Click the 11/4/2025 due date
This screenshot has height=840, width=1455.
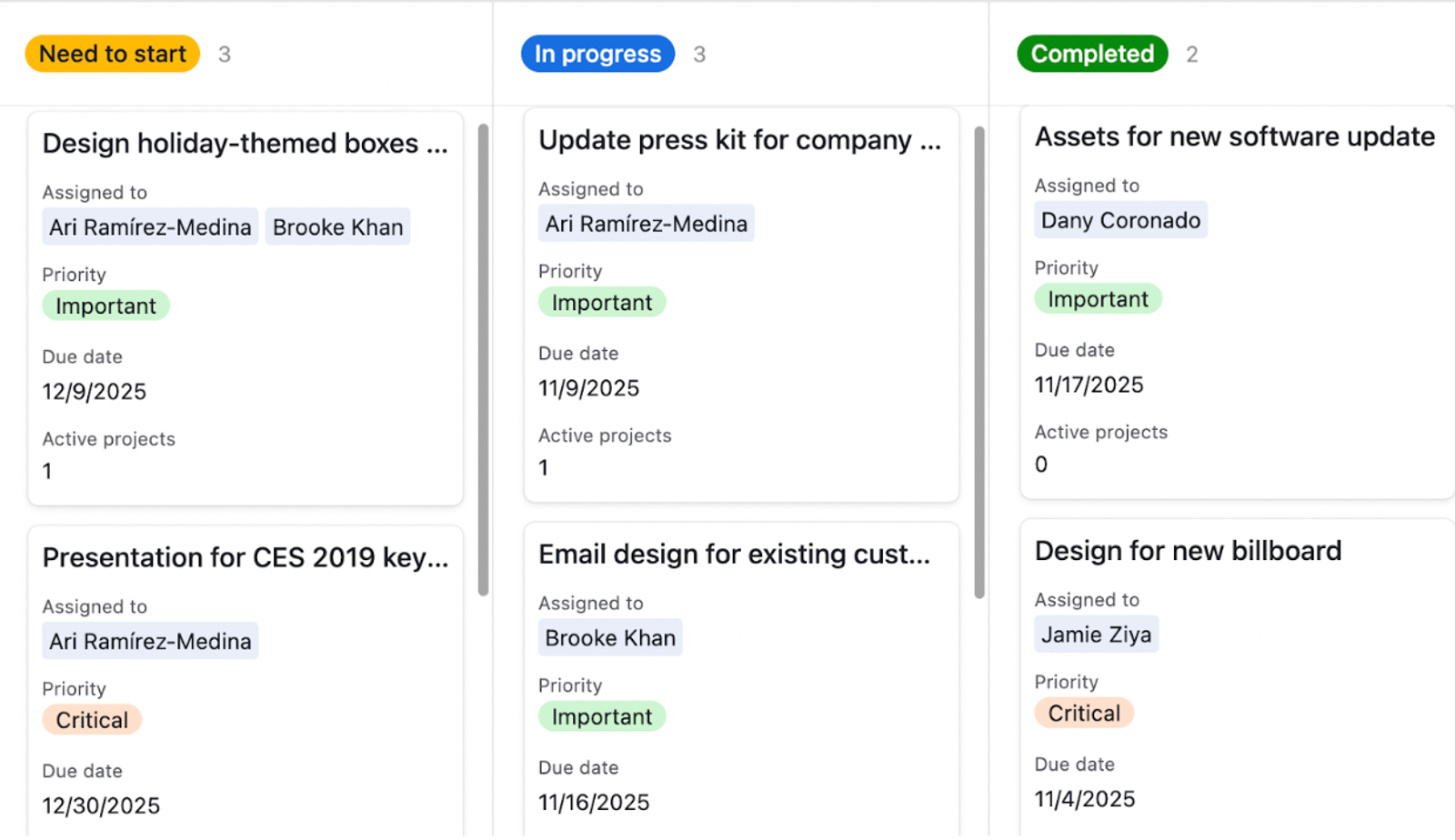(x=1085, y=799)
